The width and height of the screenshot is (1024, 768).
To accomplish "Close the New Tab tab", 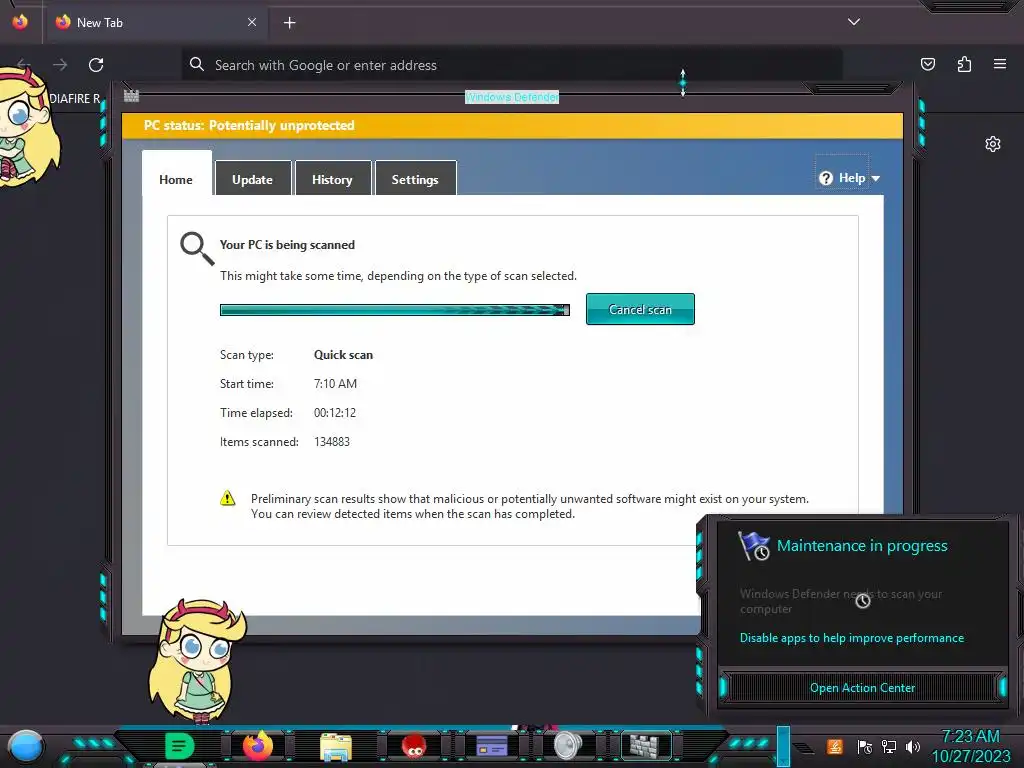I will 252,22.
